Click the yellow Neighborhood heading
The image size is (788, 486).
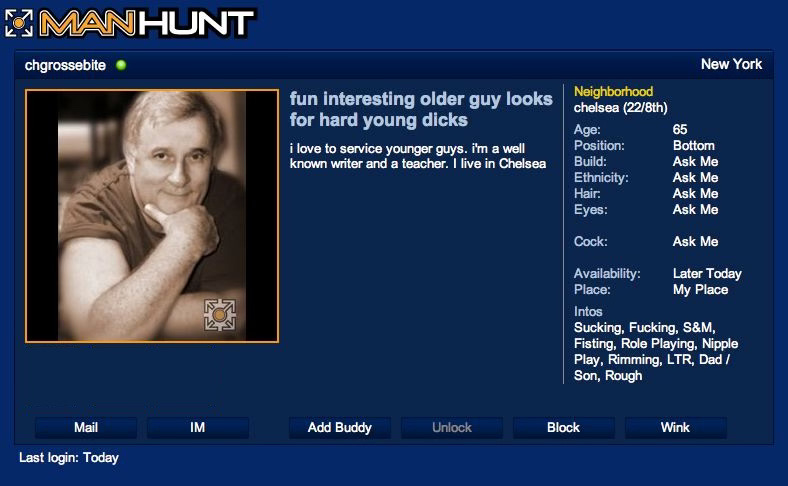pyautogui.click(x=614, y=91)
